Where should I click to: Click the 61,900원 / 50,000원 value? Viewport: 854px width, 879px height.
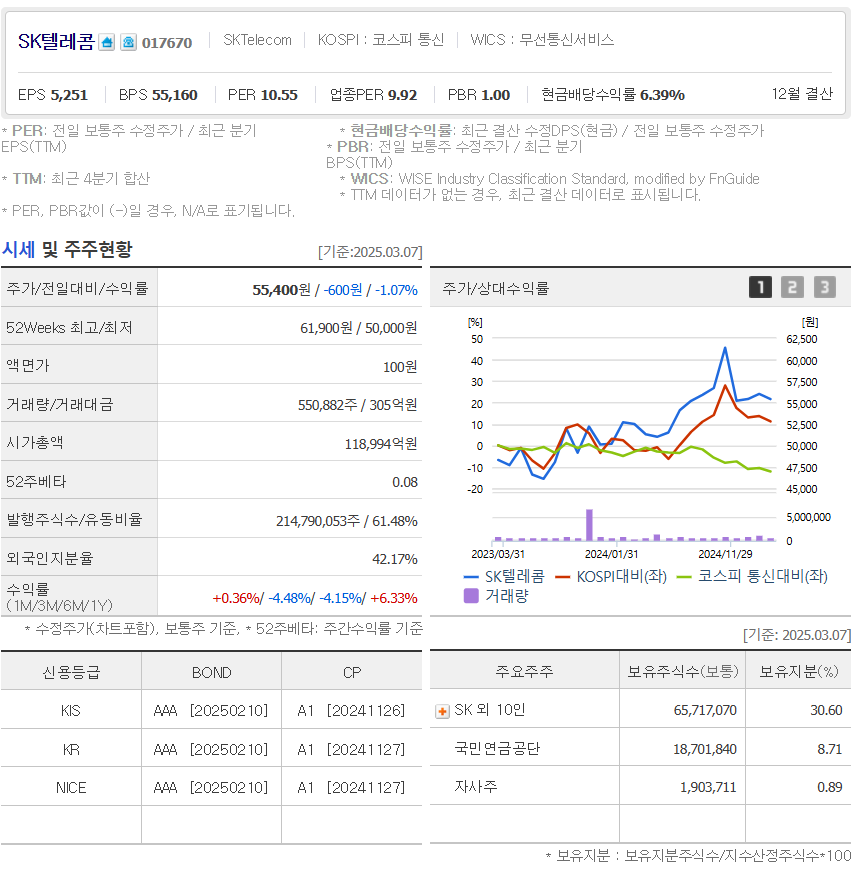pyautogui.click(x=358, y=328)
